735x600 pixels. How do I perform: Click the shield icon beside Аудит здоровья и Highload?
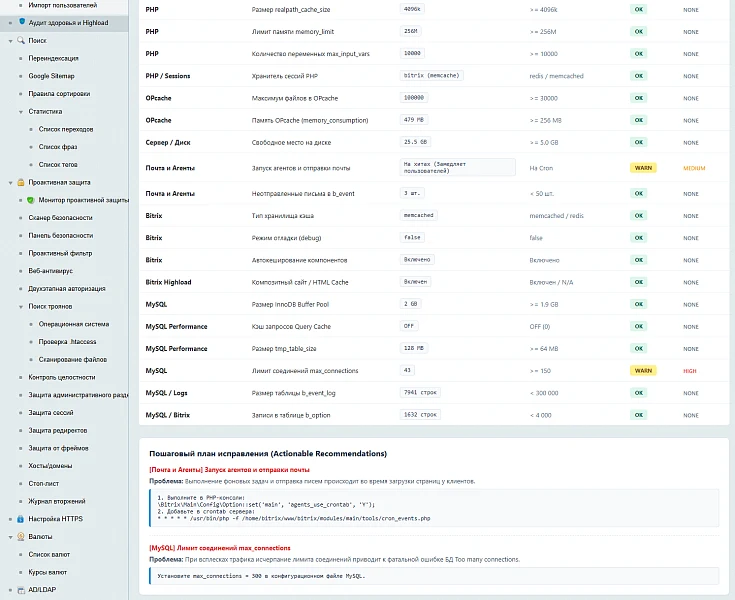[22, 22]
